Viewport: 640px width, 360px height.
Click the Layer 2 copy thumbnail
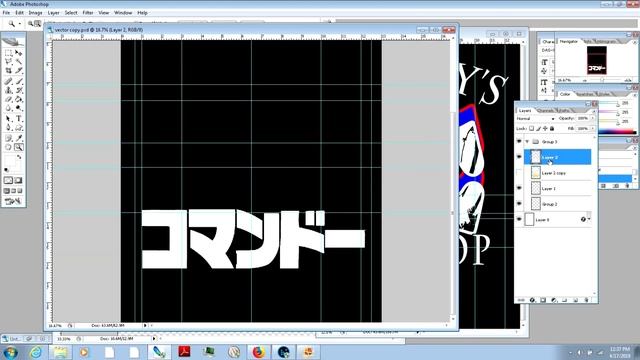(x=536, y=173)
